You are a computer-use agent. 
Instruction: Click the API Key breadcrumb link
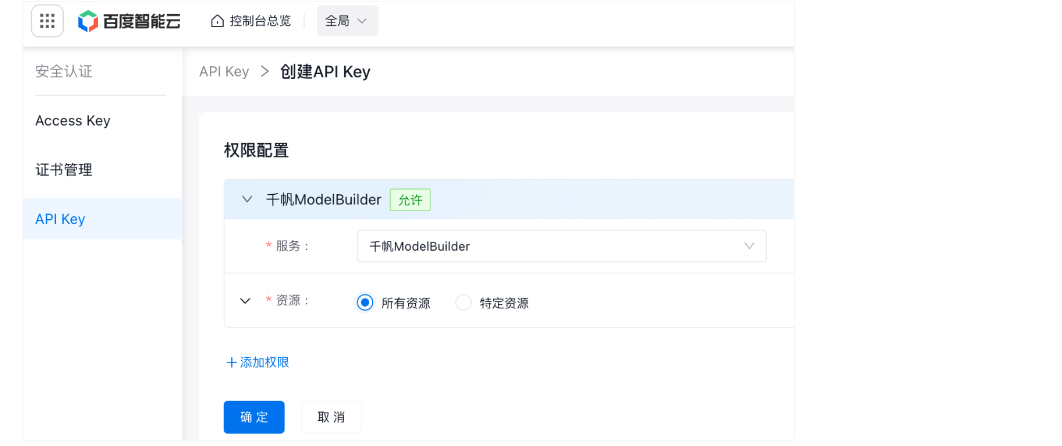coord(224,72)
